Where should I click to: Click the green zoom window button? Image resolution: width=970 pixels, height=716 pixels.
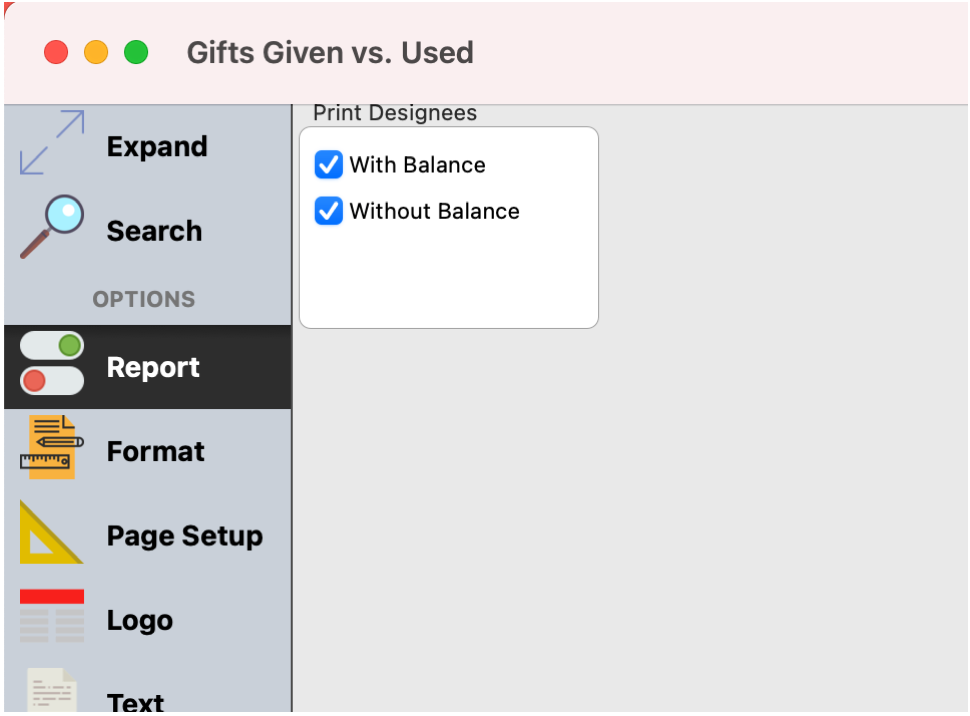136,53
